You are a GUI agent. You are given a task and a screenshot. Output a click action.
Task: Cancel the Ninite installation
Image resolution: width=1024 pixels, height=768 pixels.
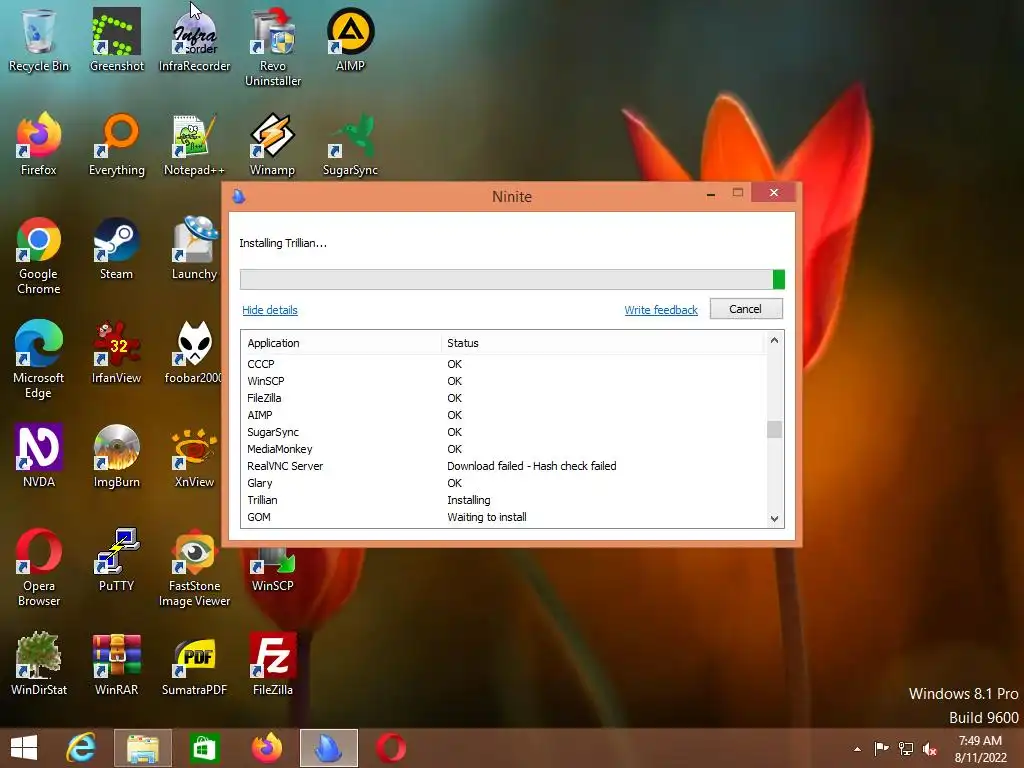point(746,309)
